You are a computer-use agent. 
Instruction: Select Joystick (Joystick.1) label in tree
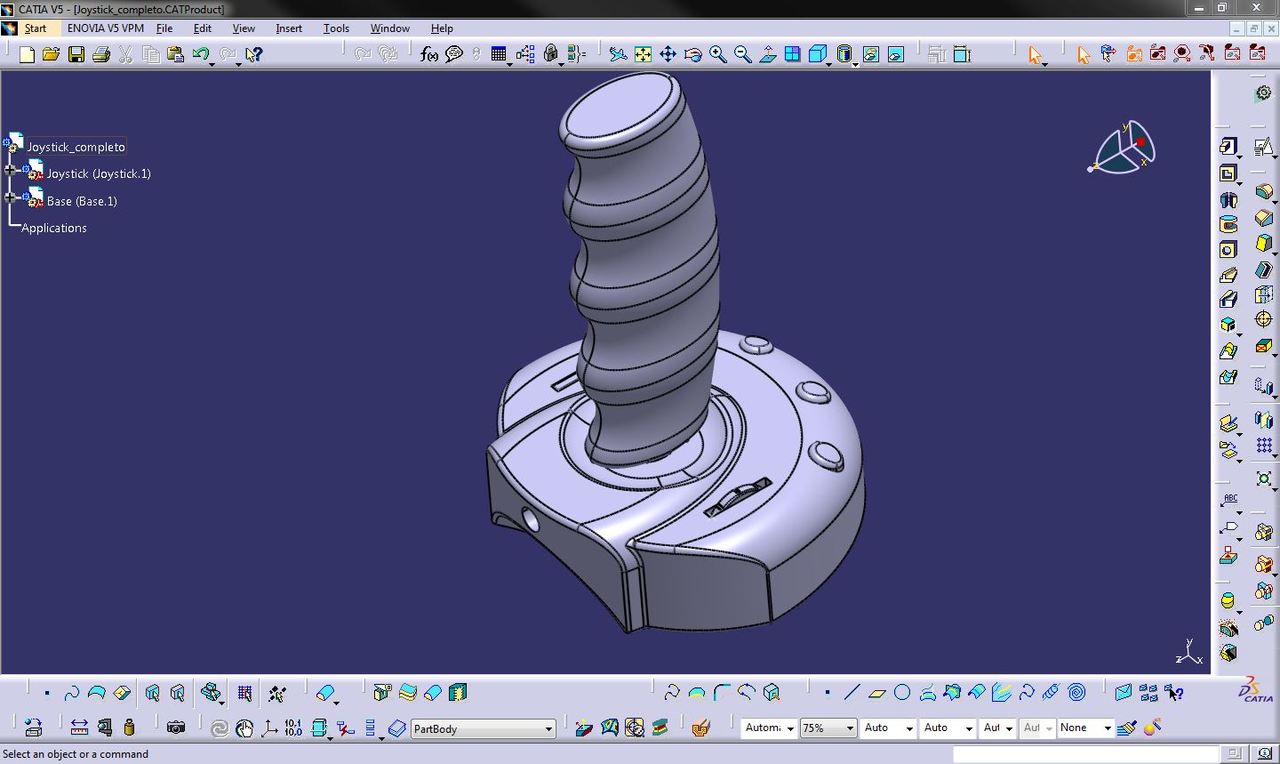[99, 174]
